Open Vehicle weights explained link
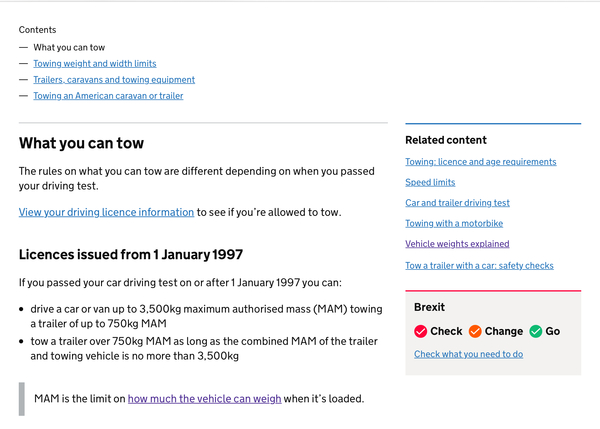The image size is (600, 429). 457,244
